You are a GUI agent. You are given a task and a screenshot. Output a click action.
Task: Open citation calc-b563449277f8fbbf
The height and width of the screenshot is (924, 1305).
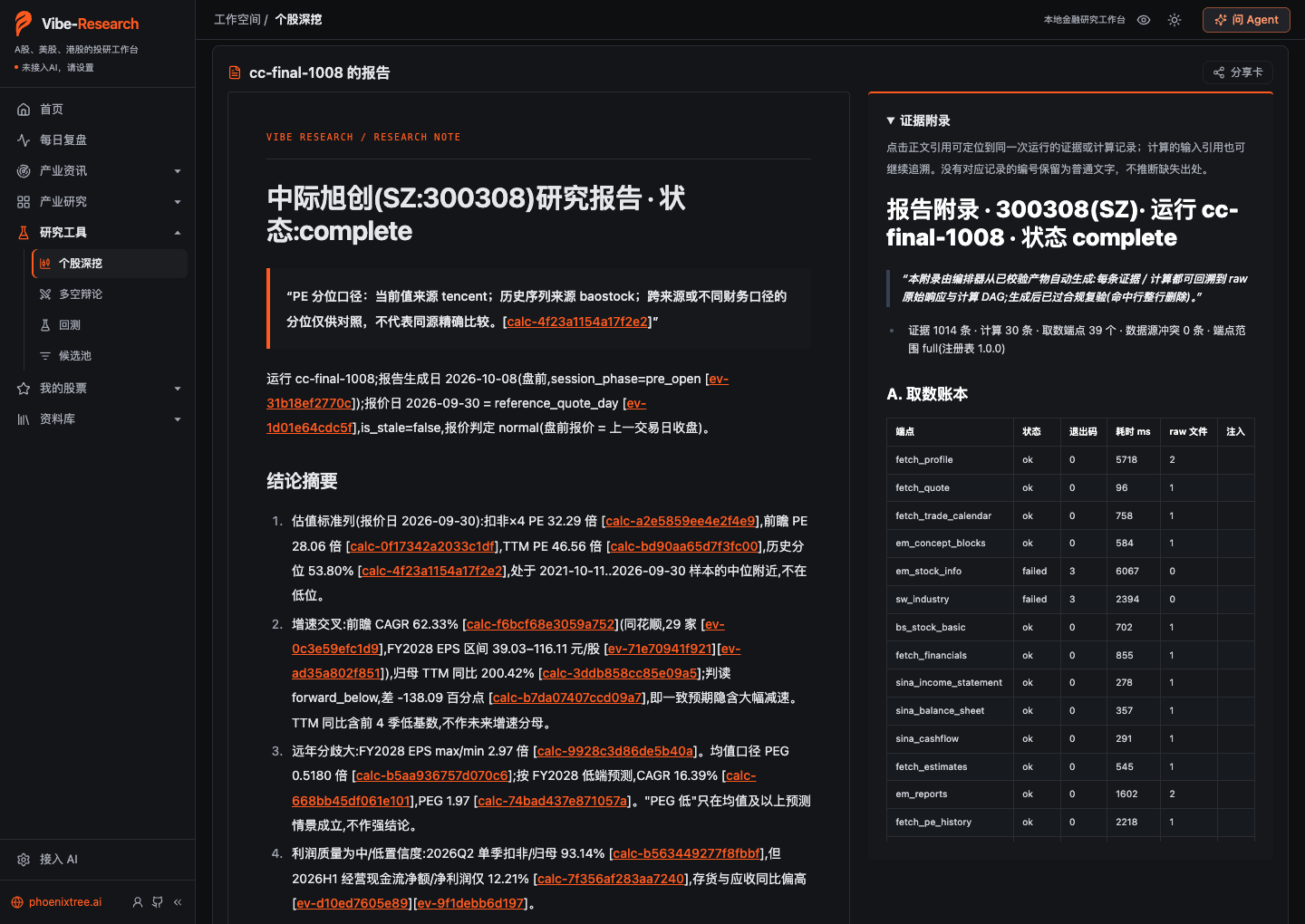[687, 853]
